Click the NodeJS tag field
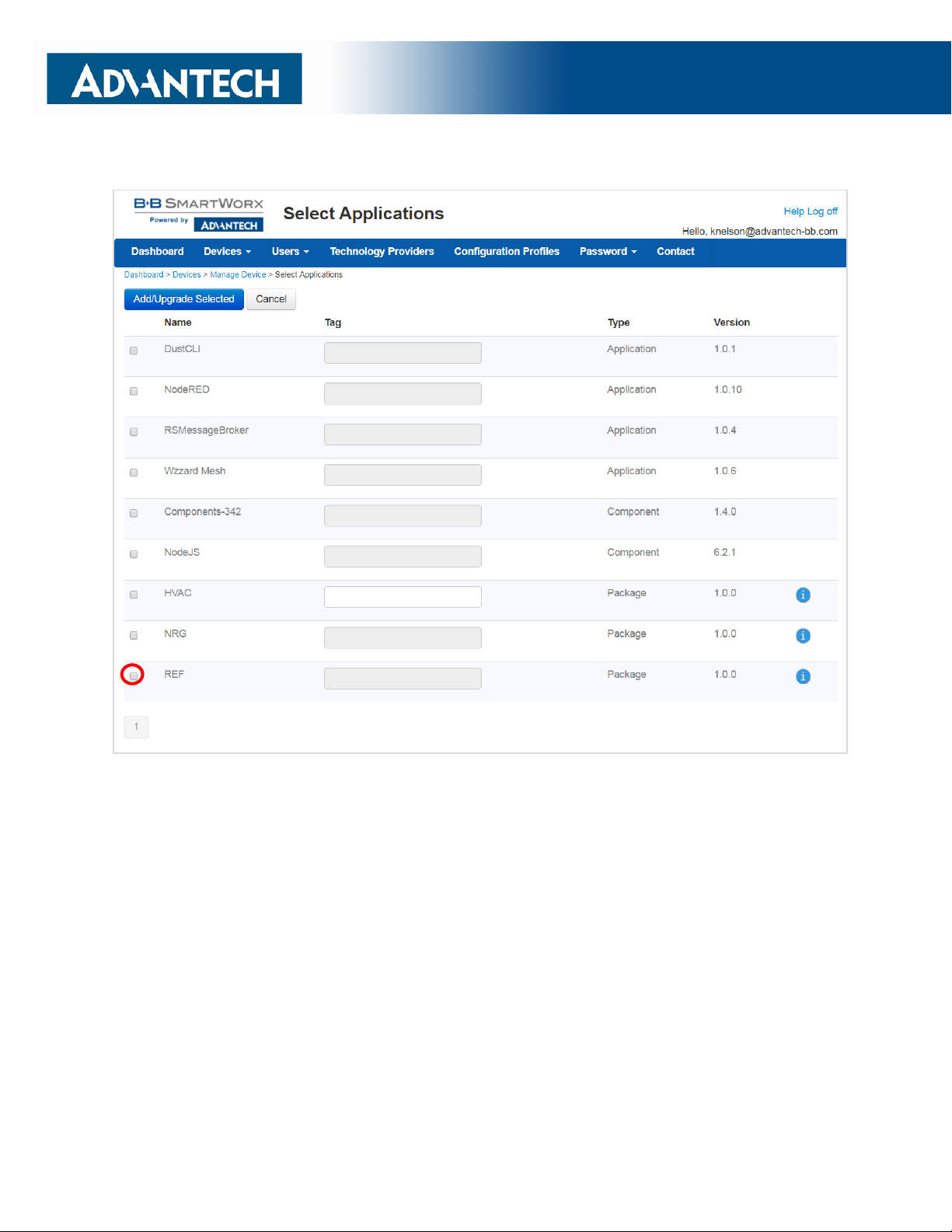The image size is (952, 1232). [x=403, y=557]
